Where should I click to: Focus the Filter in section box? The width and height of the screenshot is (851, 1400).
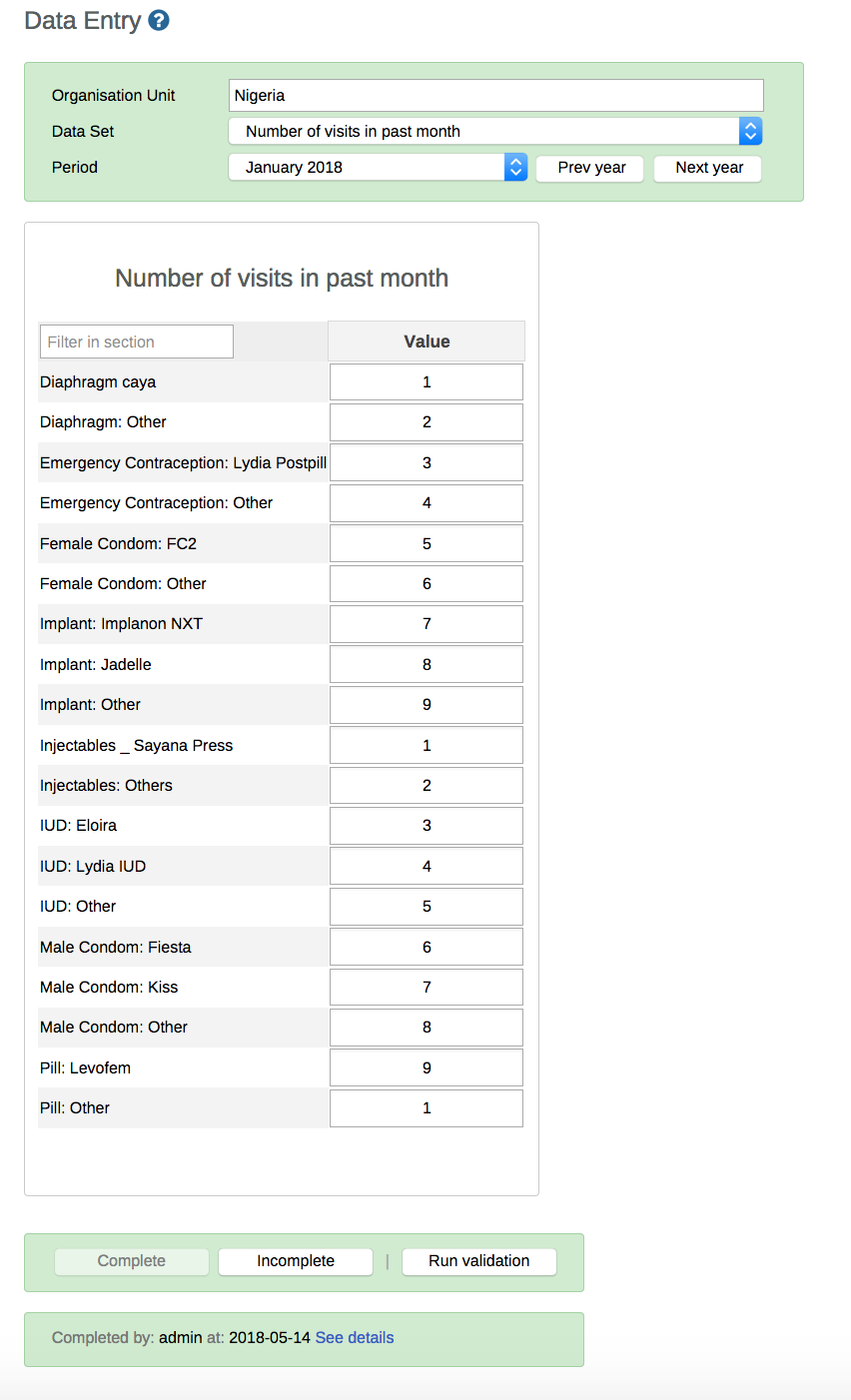pyautogui.click(x=137, y=342)
